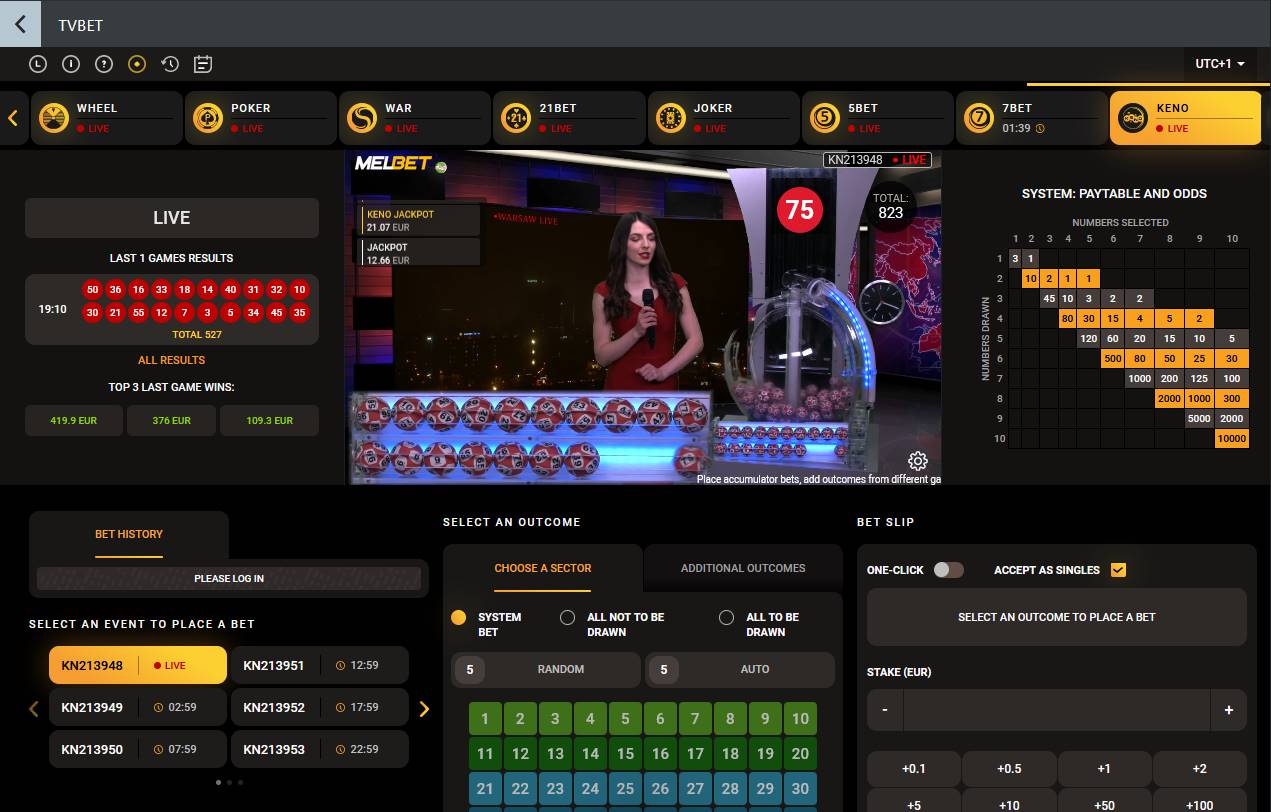Click the 21BET round icon
Image resolution: width=1271 pixels, height=812 pixels.
(516, 118)
